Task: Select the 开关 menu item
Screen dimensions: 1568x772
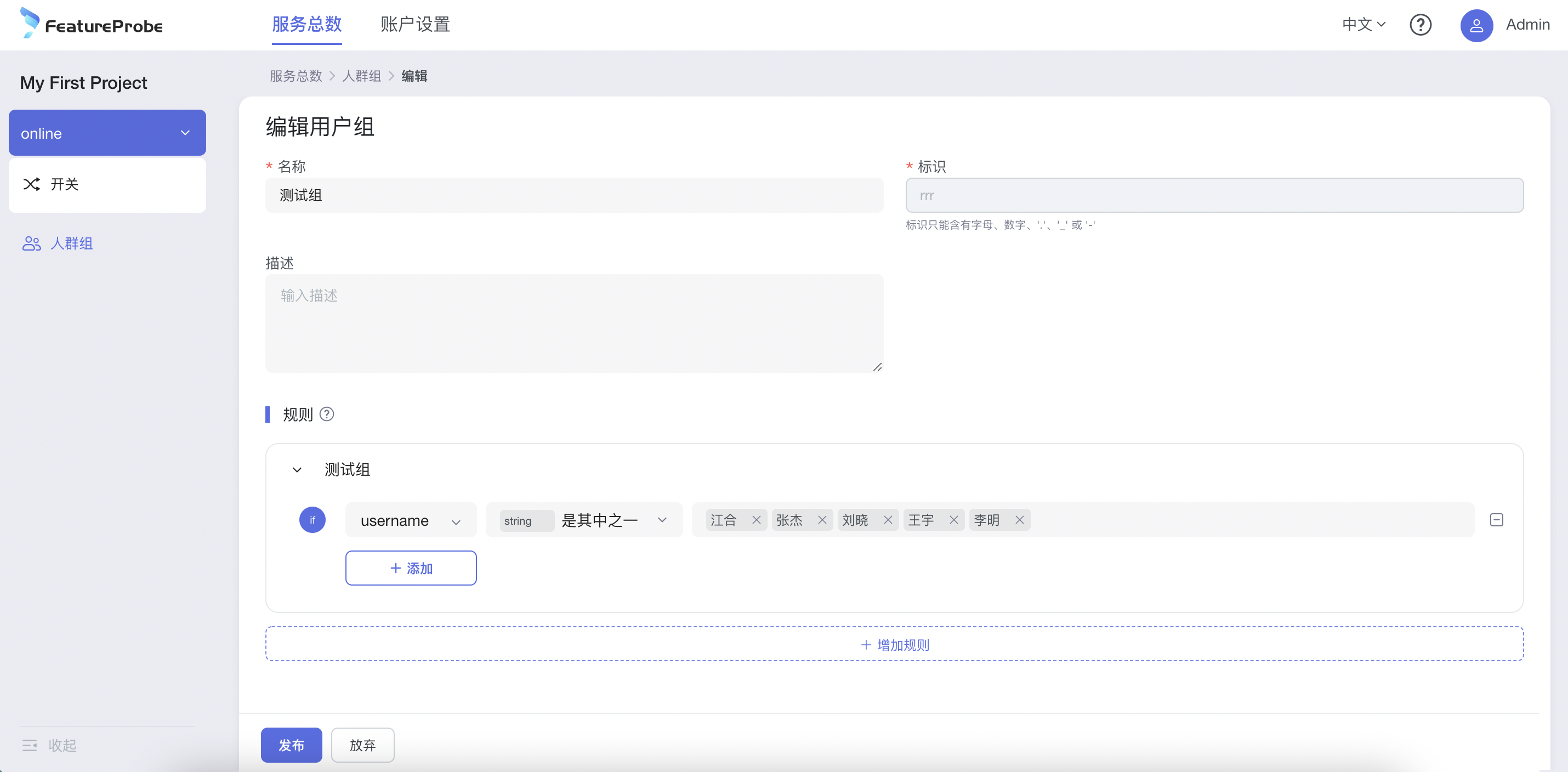Action: (65, 184)
